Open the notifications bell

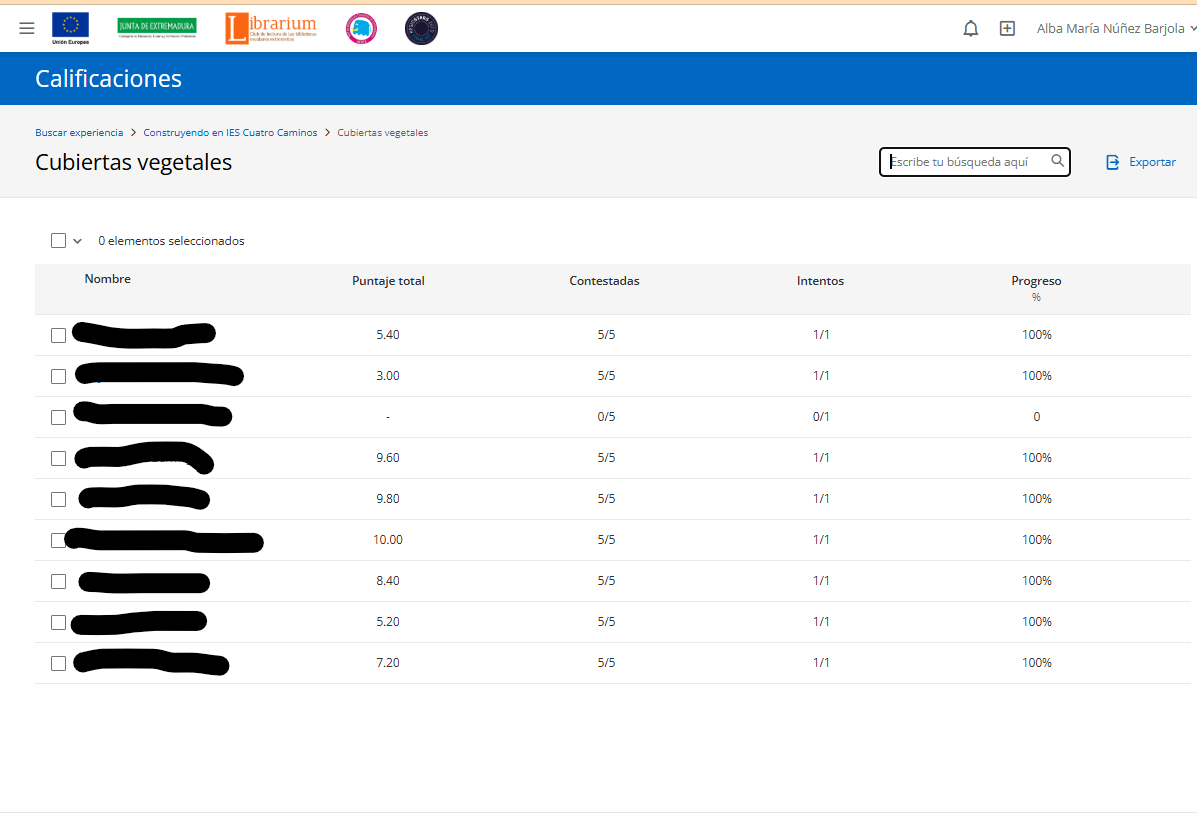[x=970, y=28]
